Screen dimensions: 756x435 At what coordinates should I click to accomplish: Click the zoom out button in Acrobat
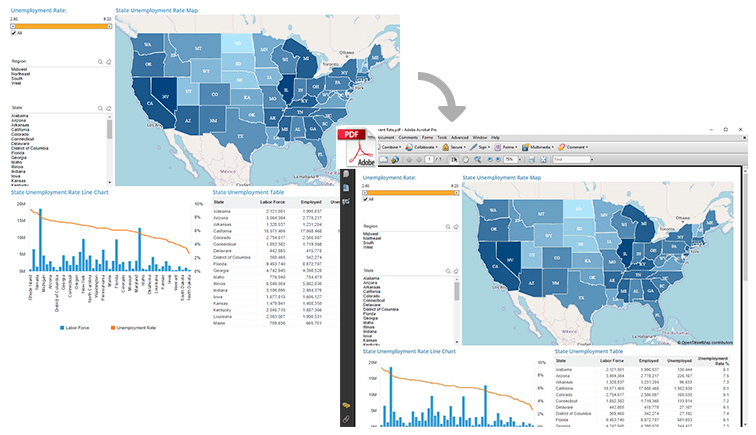point(490,160)
